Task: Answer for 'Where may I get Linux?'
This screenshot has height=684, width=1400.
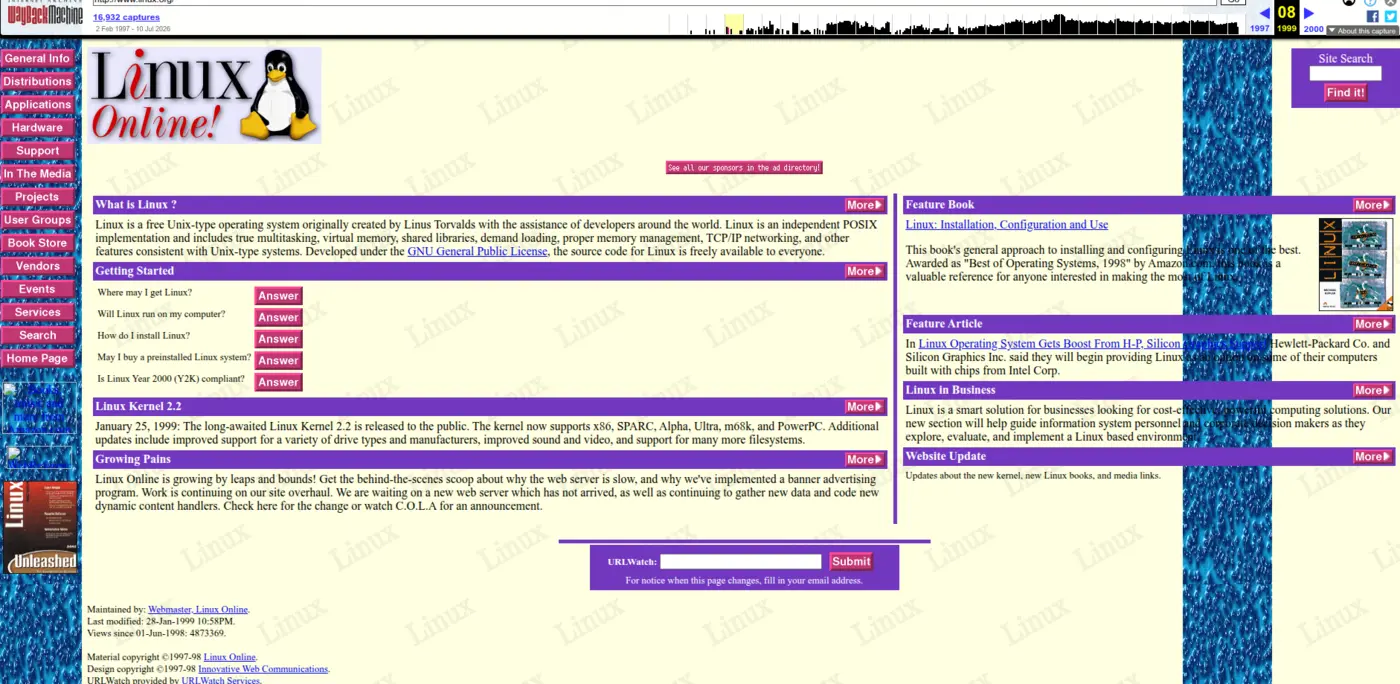Action: tap(278, 296)
